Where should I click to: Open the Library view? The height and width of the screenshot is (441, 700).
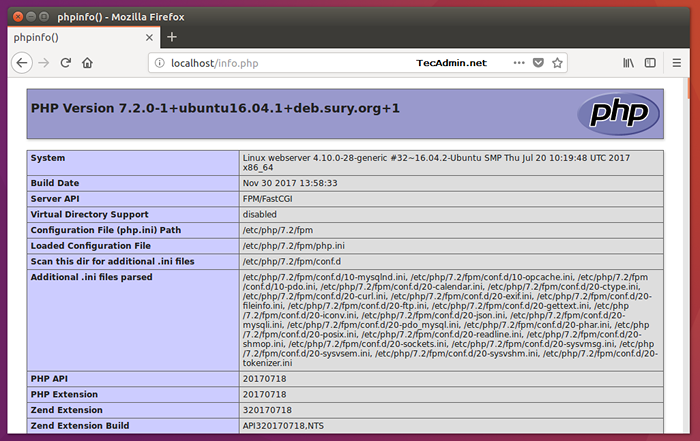(x=629, y=62)
